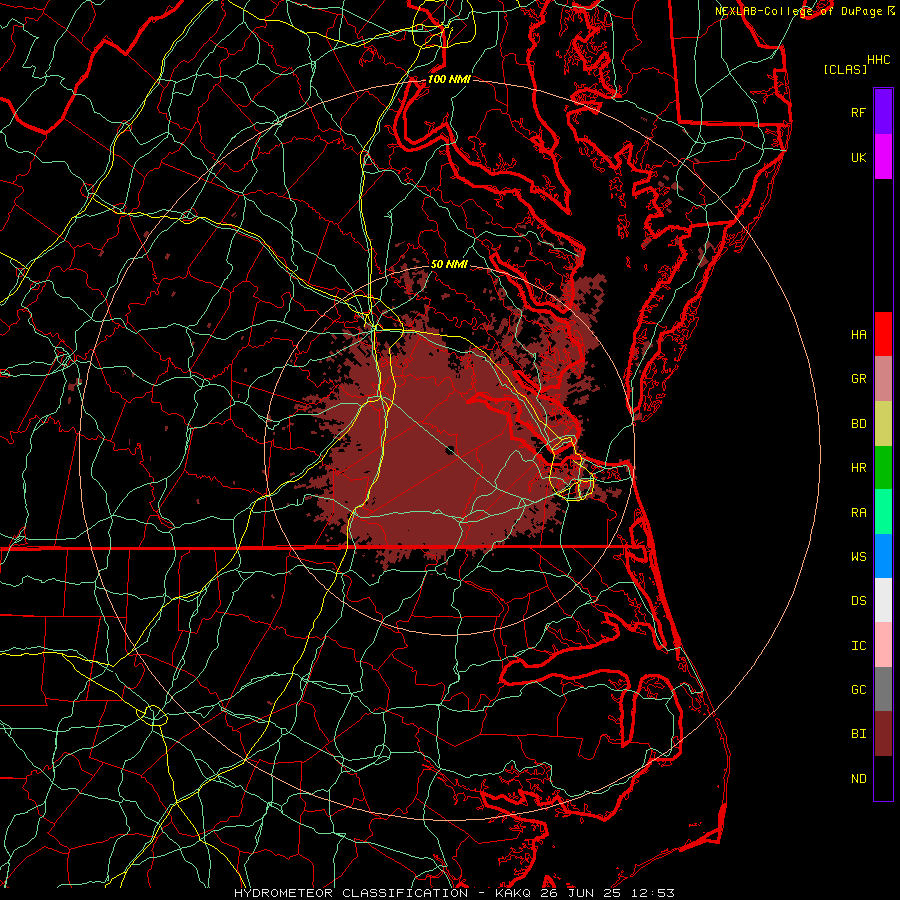Viewport: 900px width, 900px height.
Task: Choose the IC light pink legend swatch
Action: point(883,645)
